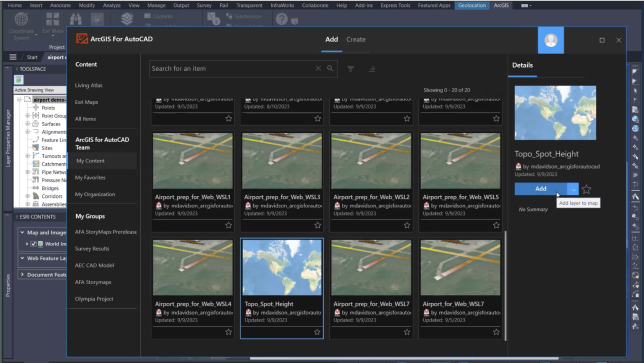The width and height of the screenshot is (644, 363).
Task: Open the Olympia Project group
Action: [94, 299]
